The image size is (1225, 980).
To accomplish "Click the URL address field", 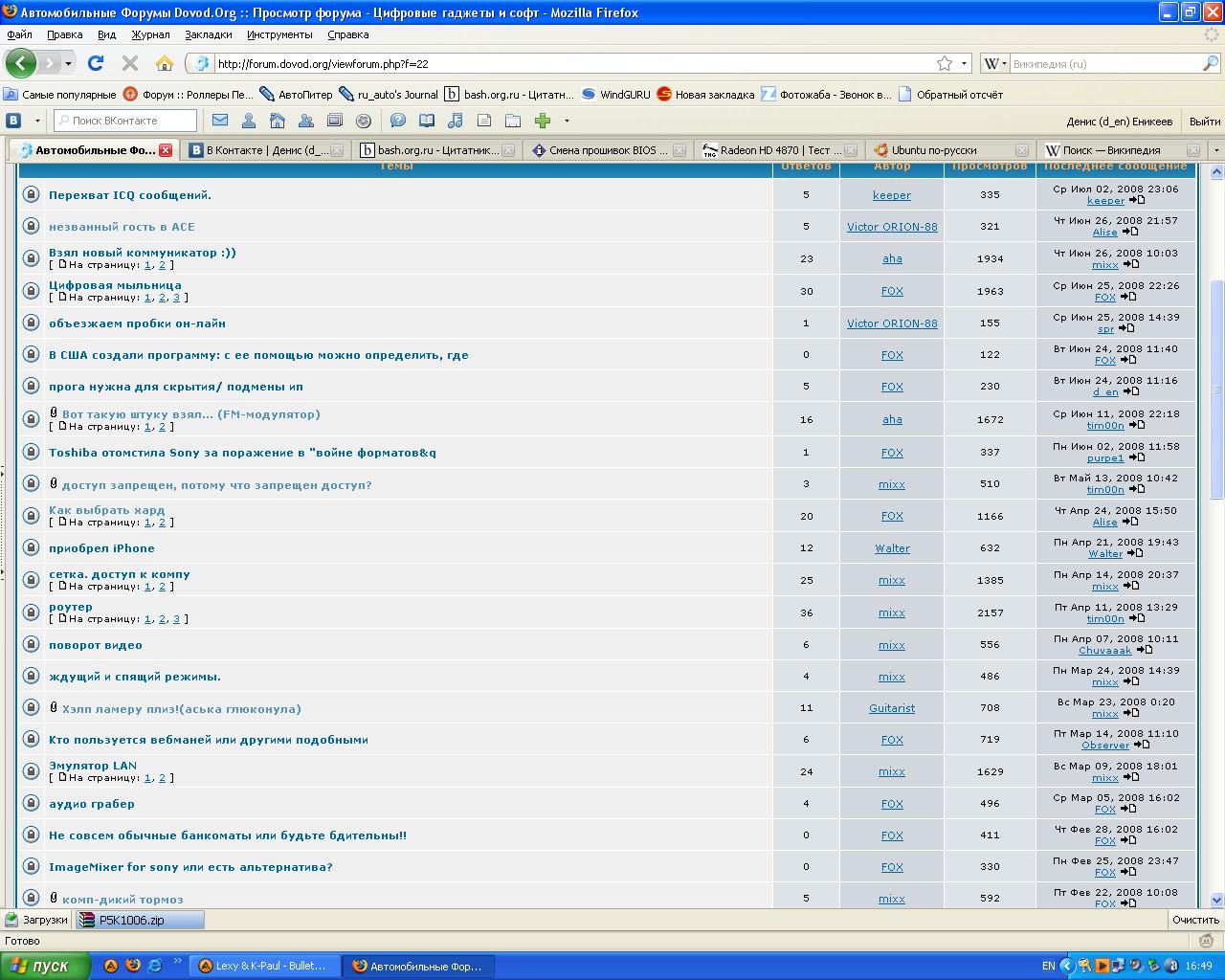I will [x=574, y=64].
